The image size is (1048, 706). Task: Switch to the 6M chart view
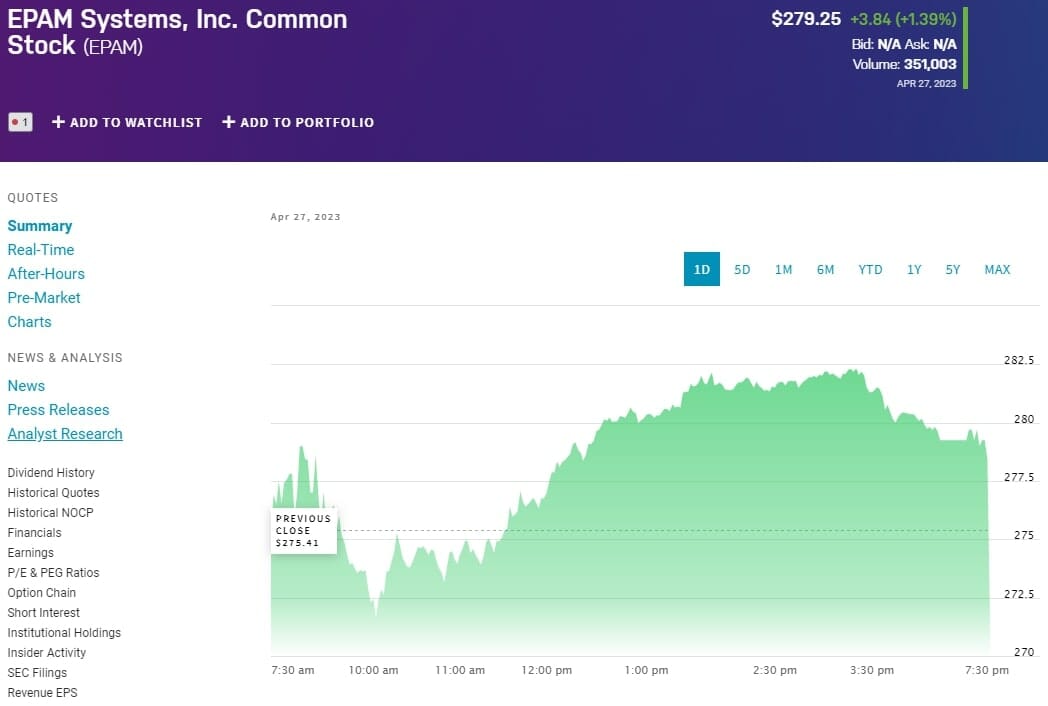point(825,269)
